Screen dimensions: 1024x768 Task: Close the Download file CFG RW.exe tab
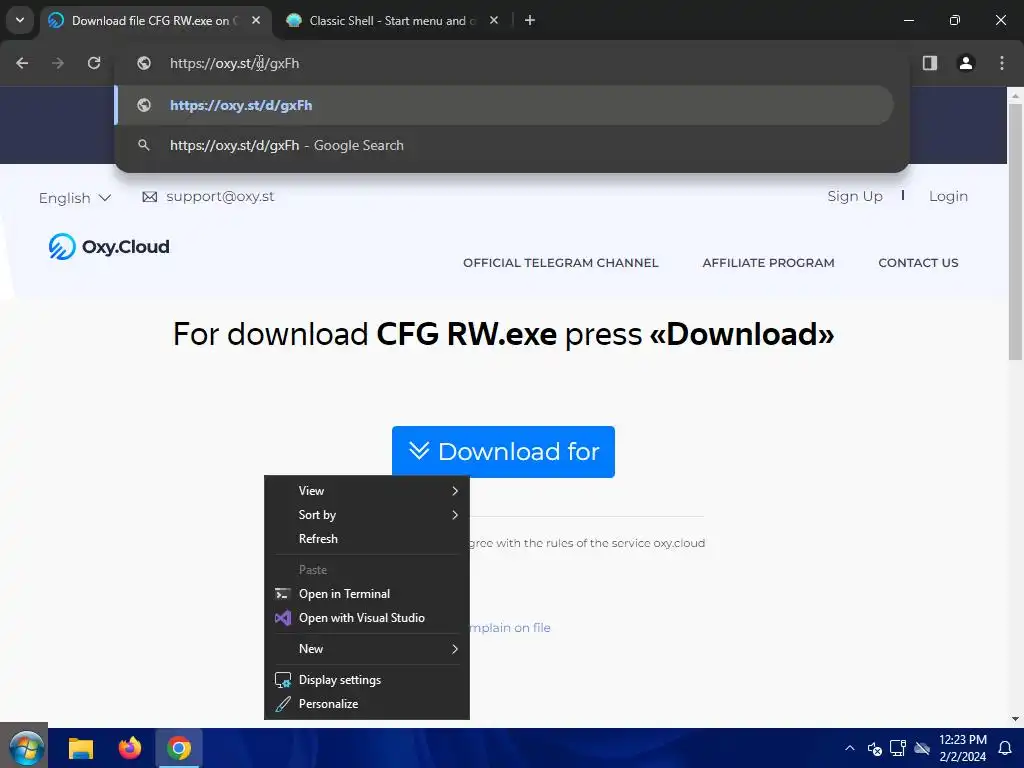coord(256,21)
